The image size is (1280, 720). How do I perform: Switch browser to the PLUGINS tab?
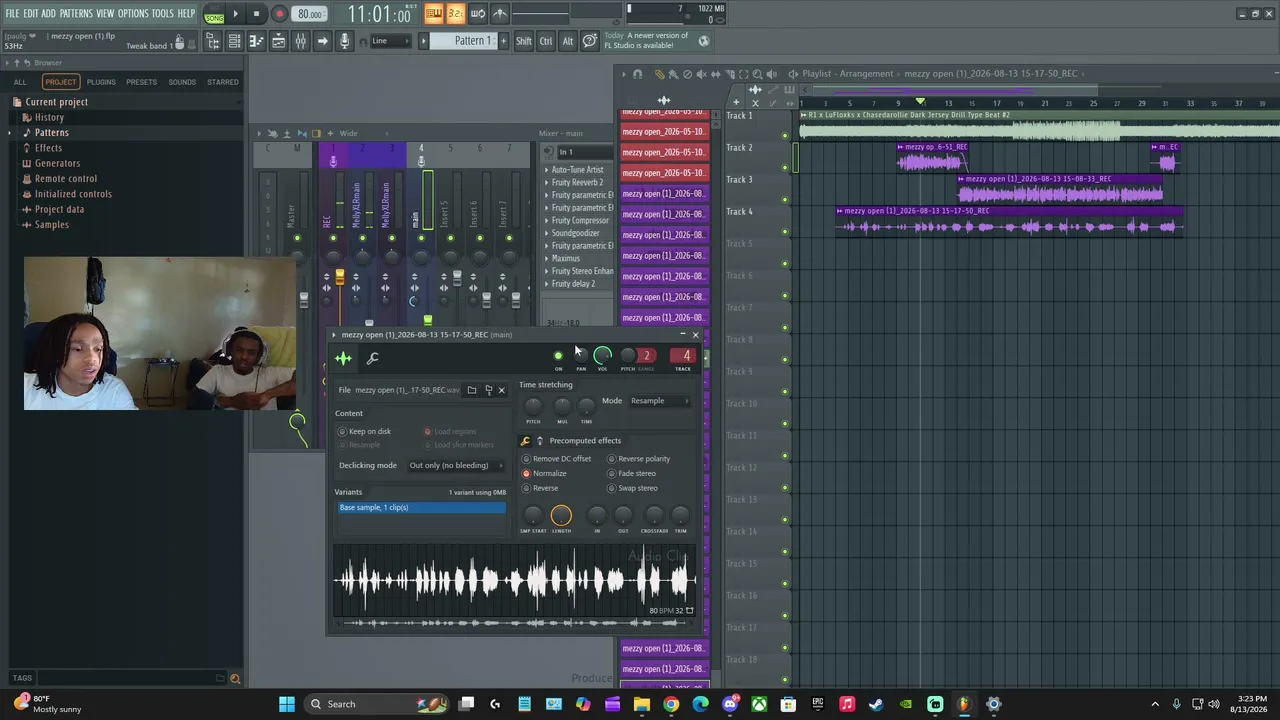pyautogui.click(x=101, y=82)
